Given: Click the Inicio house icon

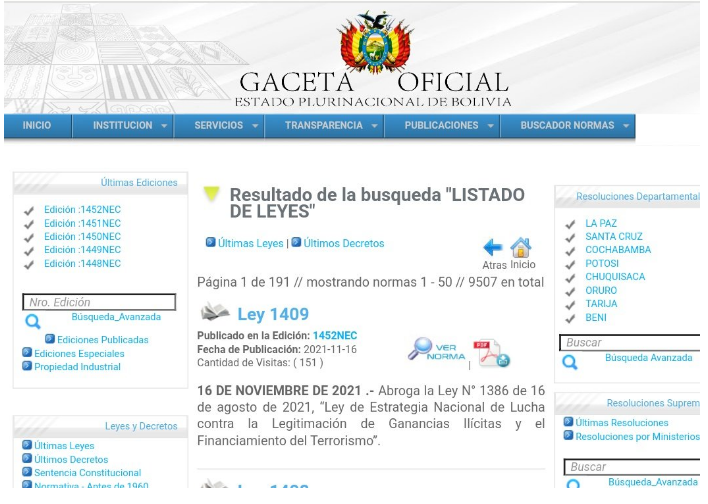Looking at the screenshot, I should 521,247.
